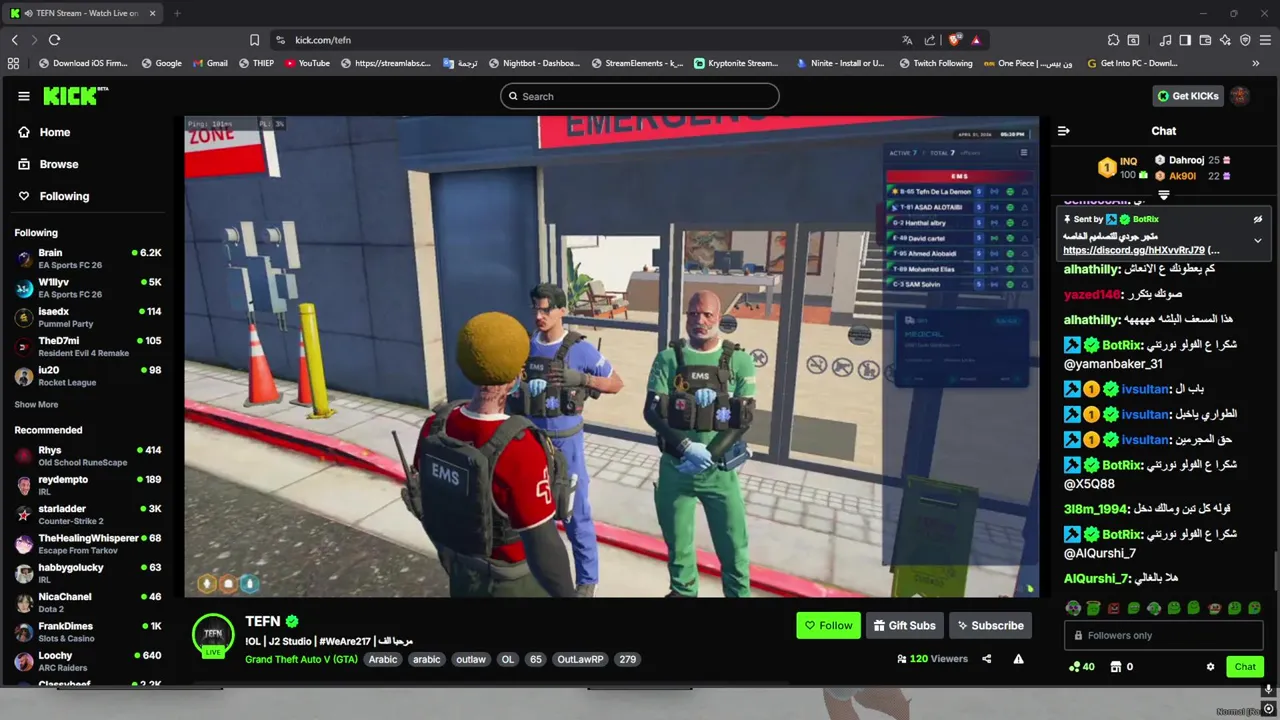Open the Brave Wallet icon
The height and width of the screenshot is (720, 1280).
click(x=1205, y=40)
